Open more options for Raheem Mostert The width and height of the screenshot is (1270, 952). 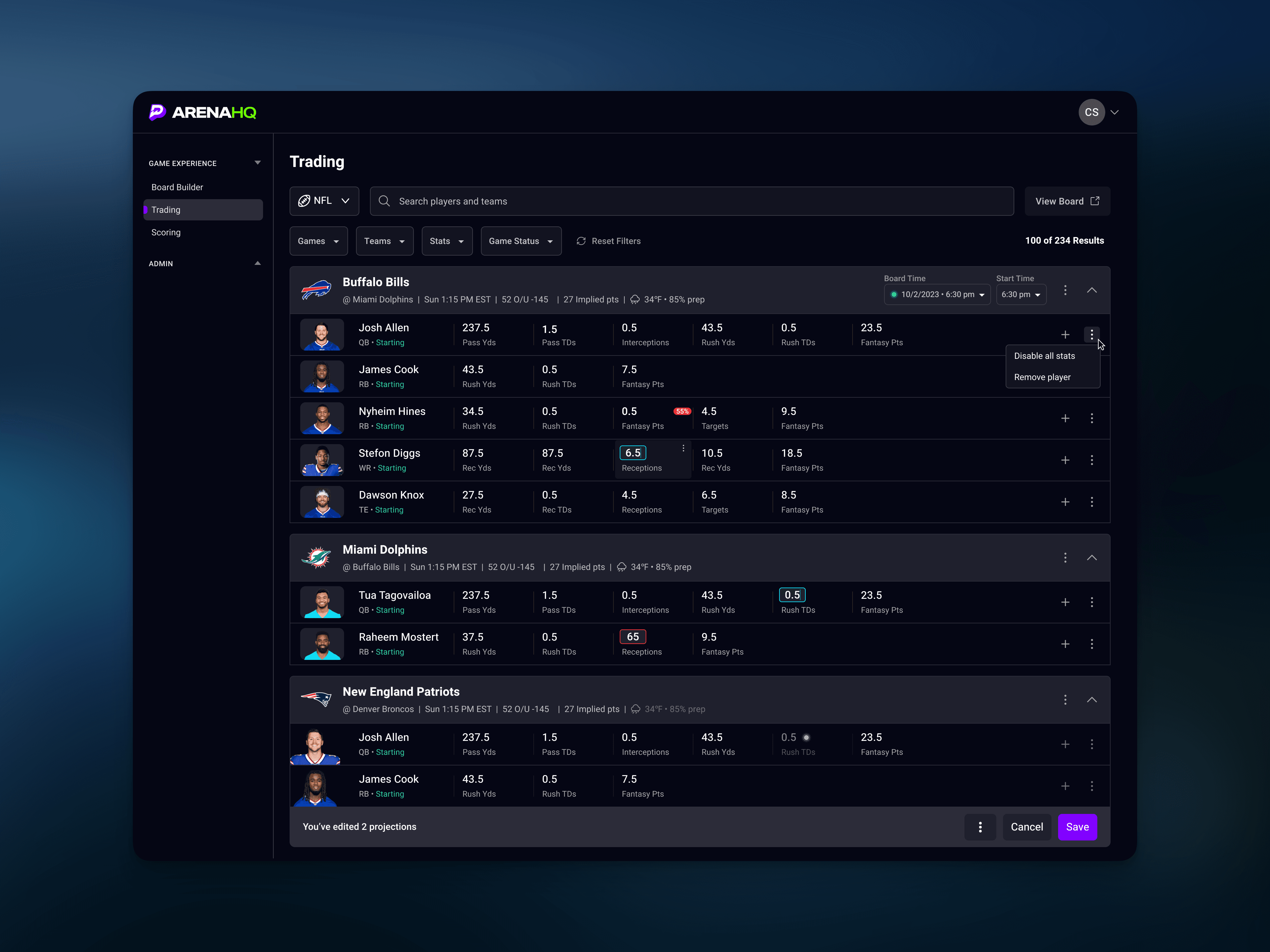[1091, 644]
